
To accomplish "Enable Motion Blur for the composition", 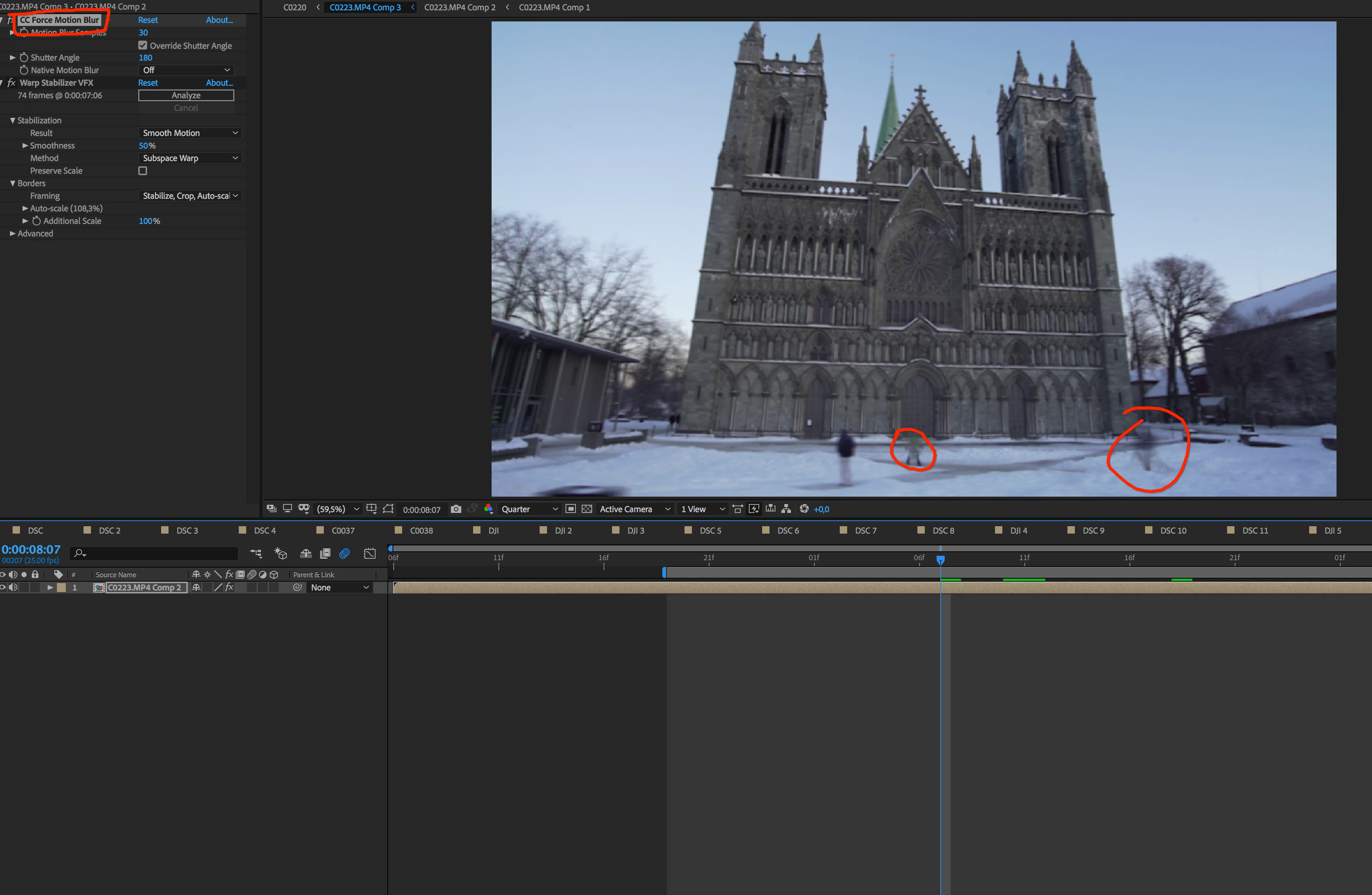I will [x=344, y=553].
